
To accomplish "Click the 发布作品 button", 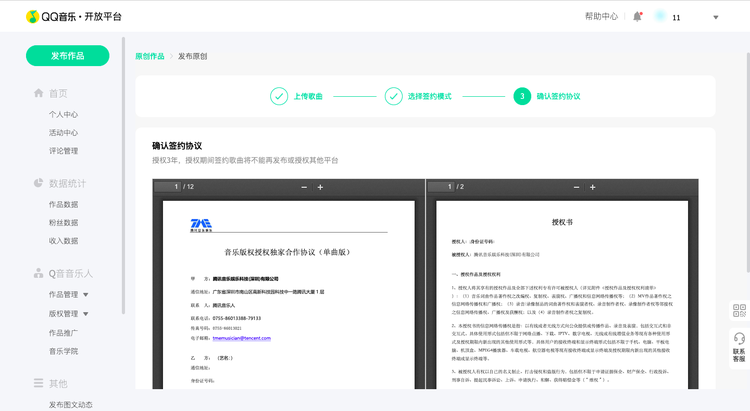I will [x=67, y=56].
